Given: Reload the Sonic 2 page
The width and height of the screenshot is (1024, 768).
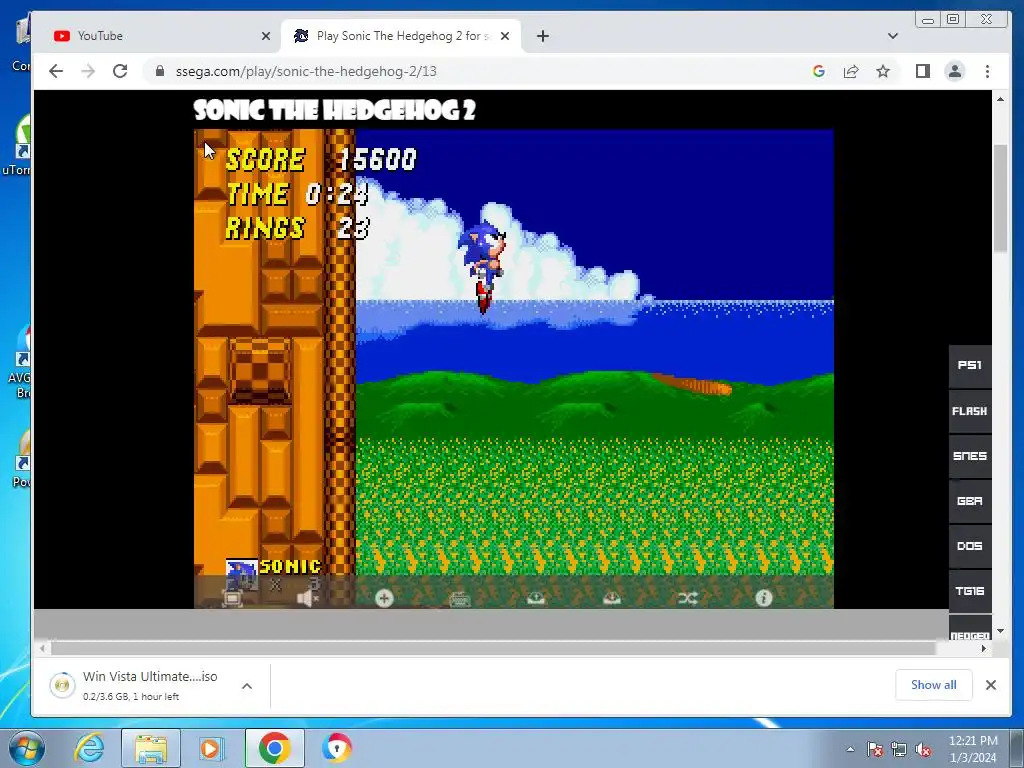Looking at the screenshot, I should coord(120,71).
